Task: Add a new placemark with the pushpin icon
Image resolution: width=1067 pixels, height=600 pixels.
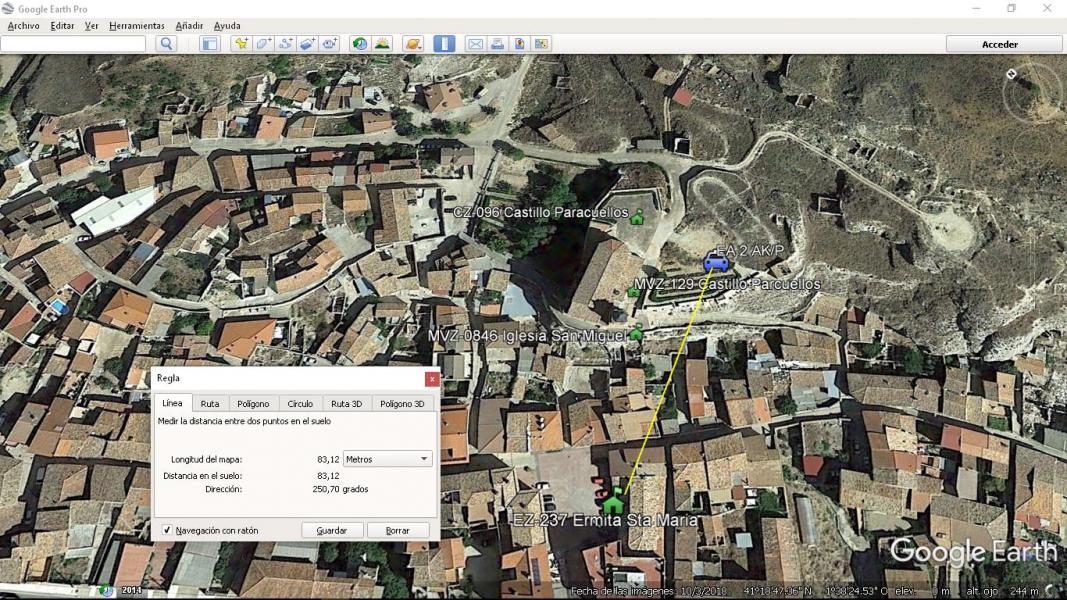Action: click(x=240, y=44)
